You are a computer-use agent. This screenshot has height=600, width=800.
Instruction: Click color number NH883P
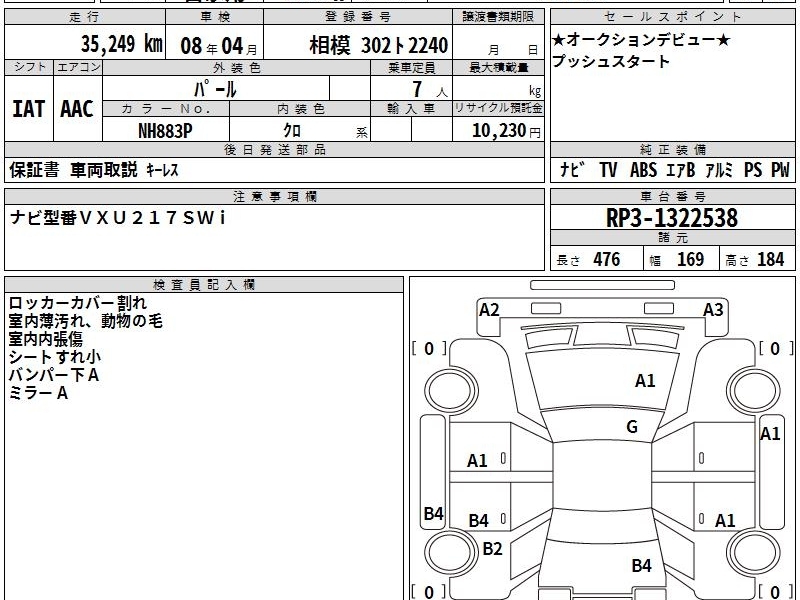click(165, 131)
